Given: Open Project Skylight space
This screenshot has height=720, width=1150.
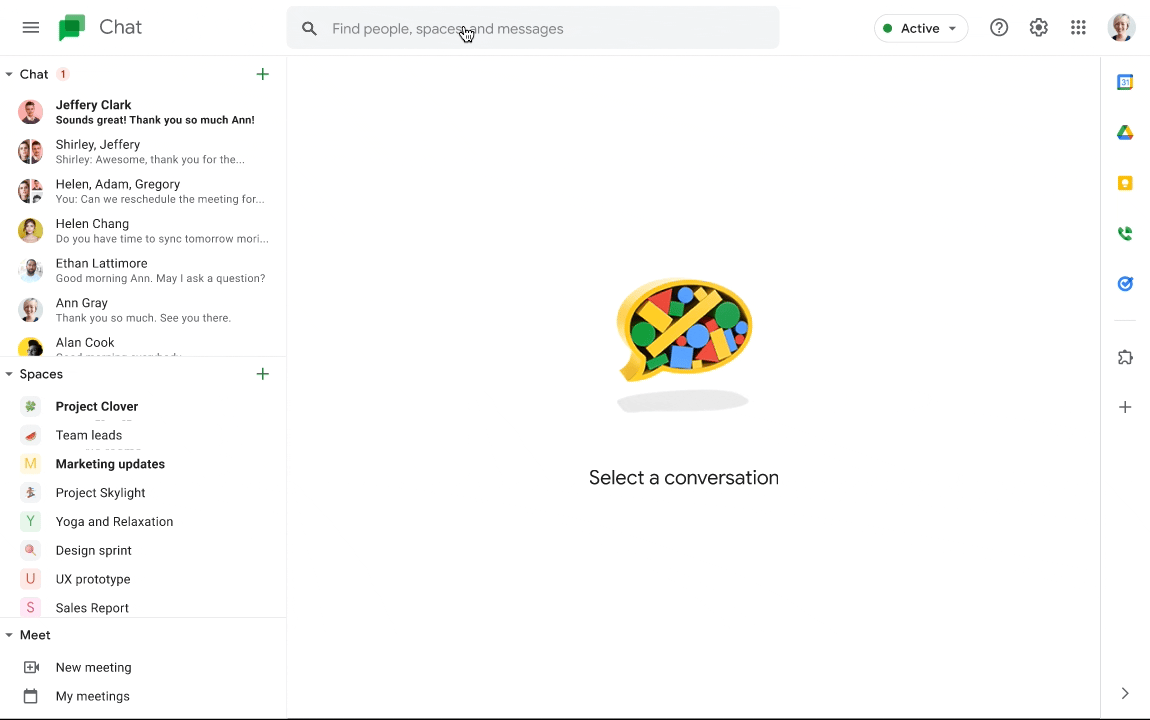Looking at the screenshot, I should (x=143, y=493).
